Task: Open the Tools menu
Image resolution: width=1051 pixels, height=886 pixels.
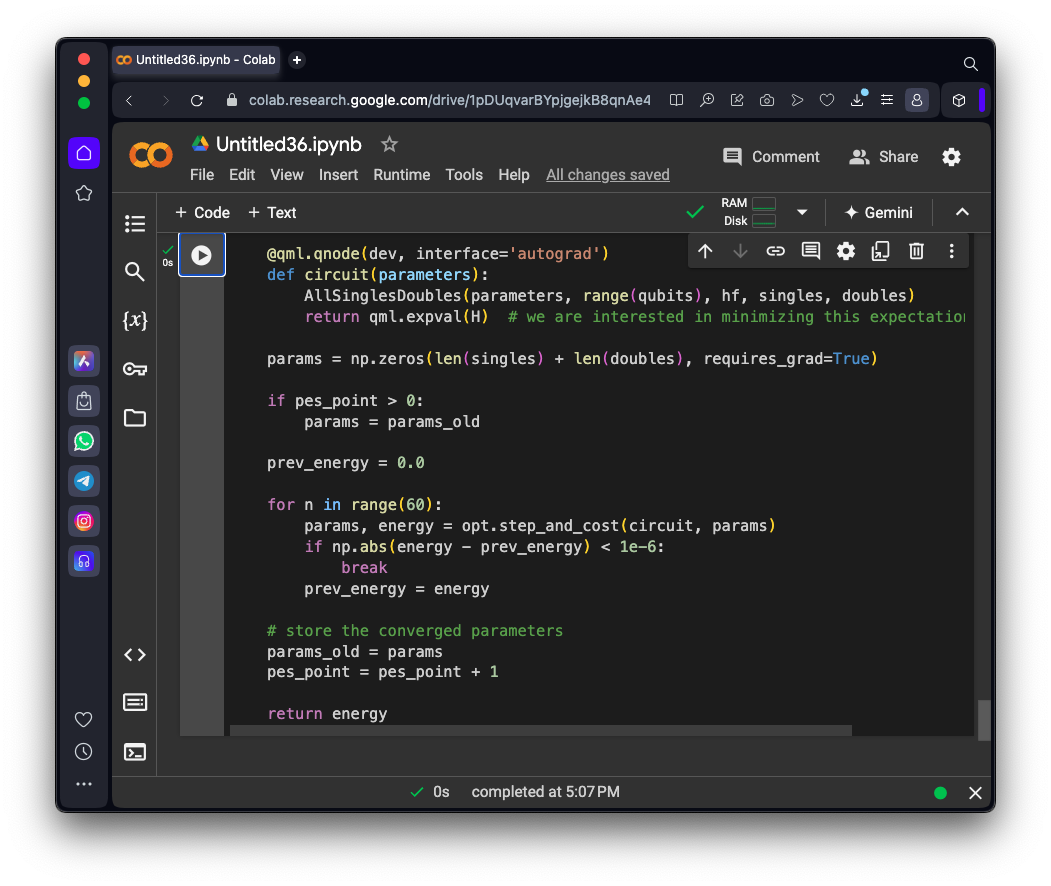Action: (x=464, y=175)
